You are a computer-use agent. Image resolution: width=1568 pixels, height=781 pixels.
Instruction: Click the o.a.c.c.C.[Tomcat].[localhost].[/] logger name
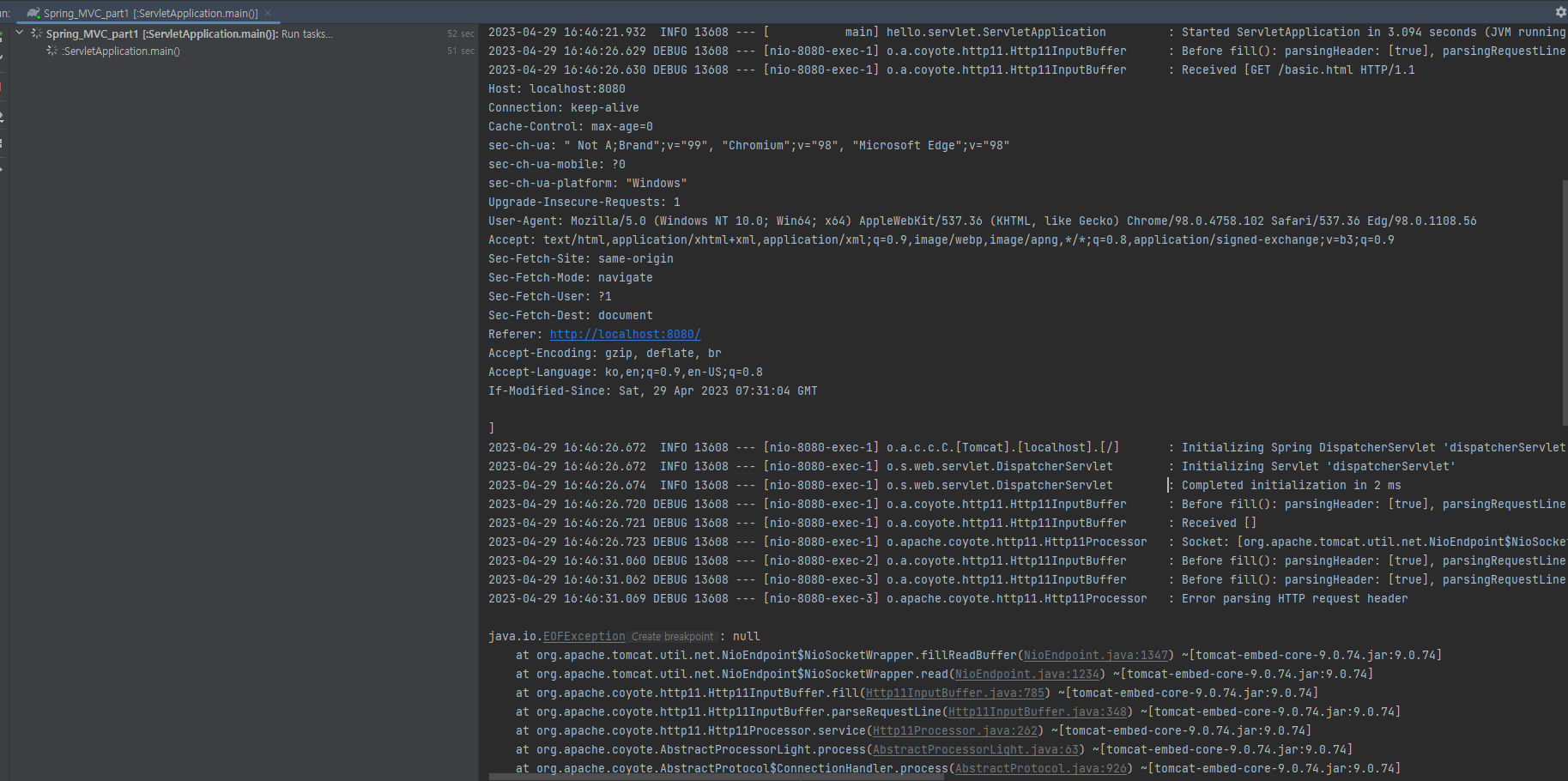coord(1002,447)
